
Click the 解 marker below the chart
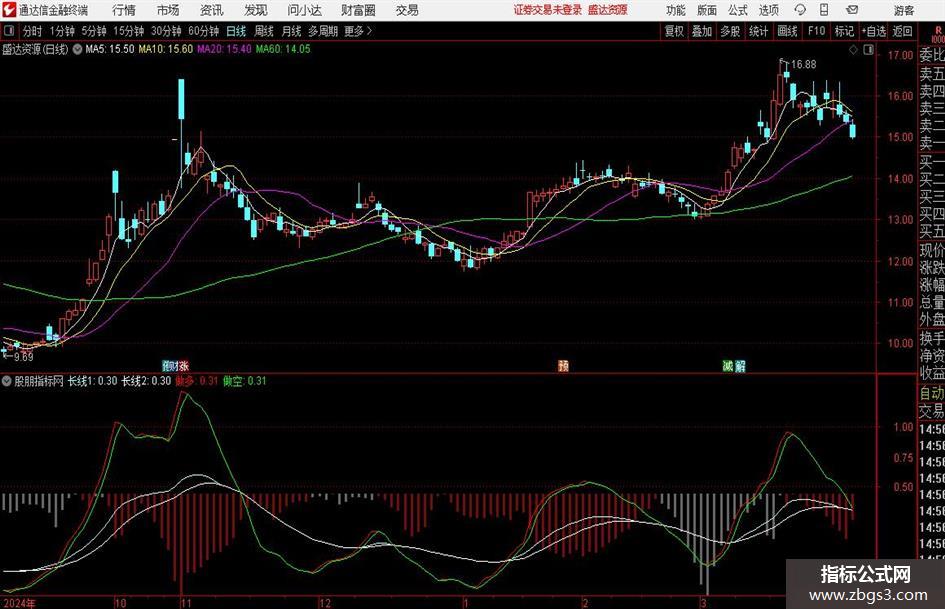point(740,365)
